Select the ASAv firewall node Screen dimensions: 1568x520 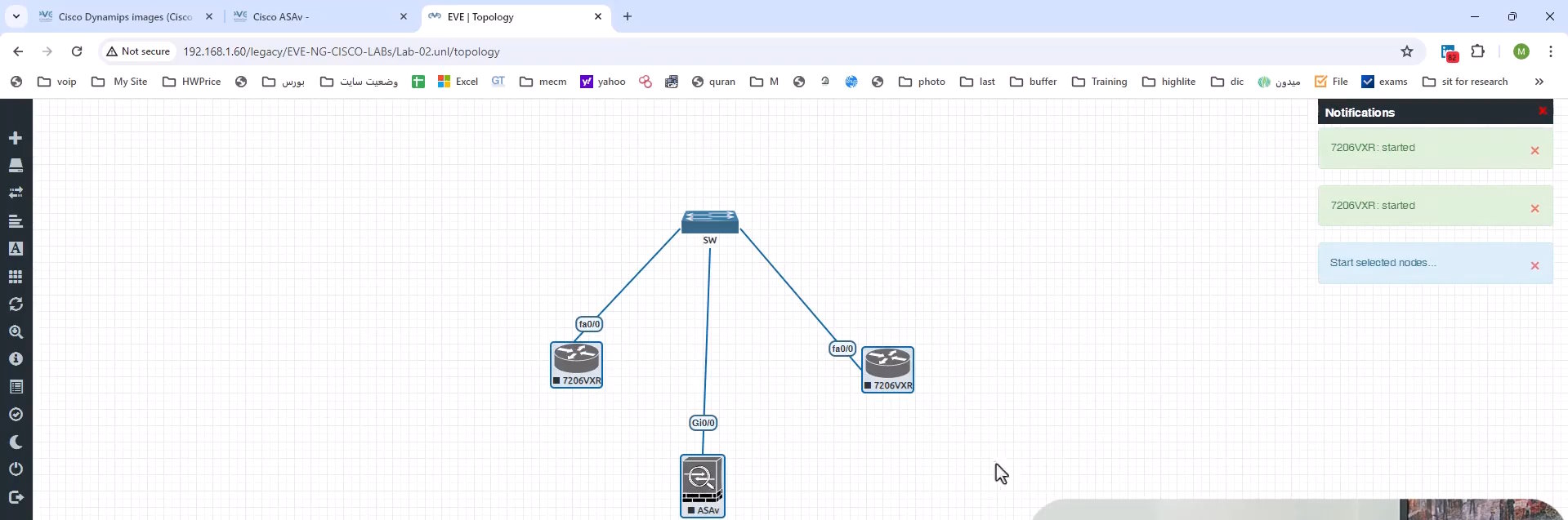703,486
